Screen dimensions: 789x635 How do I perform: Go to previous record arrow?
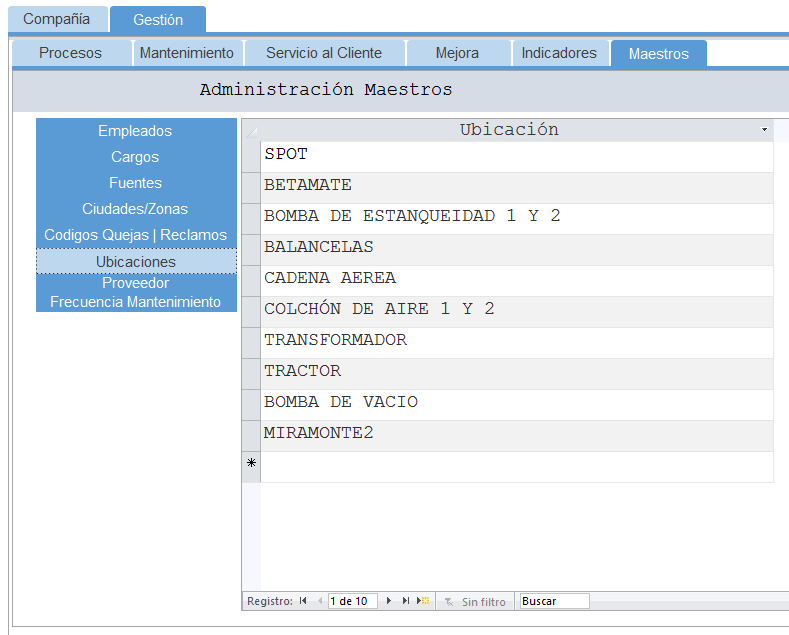click(x=320, y=601)
